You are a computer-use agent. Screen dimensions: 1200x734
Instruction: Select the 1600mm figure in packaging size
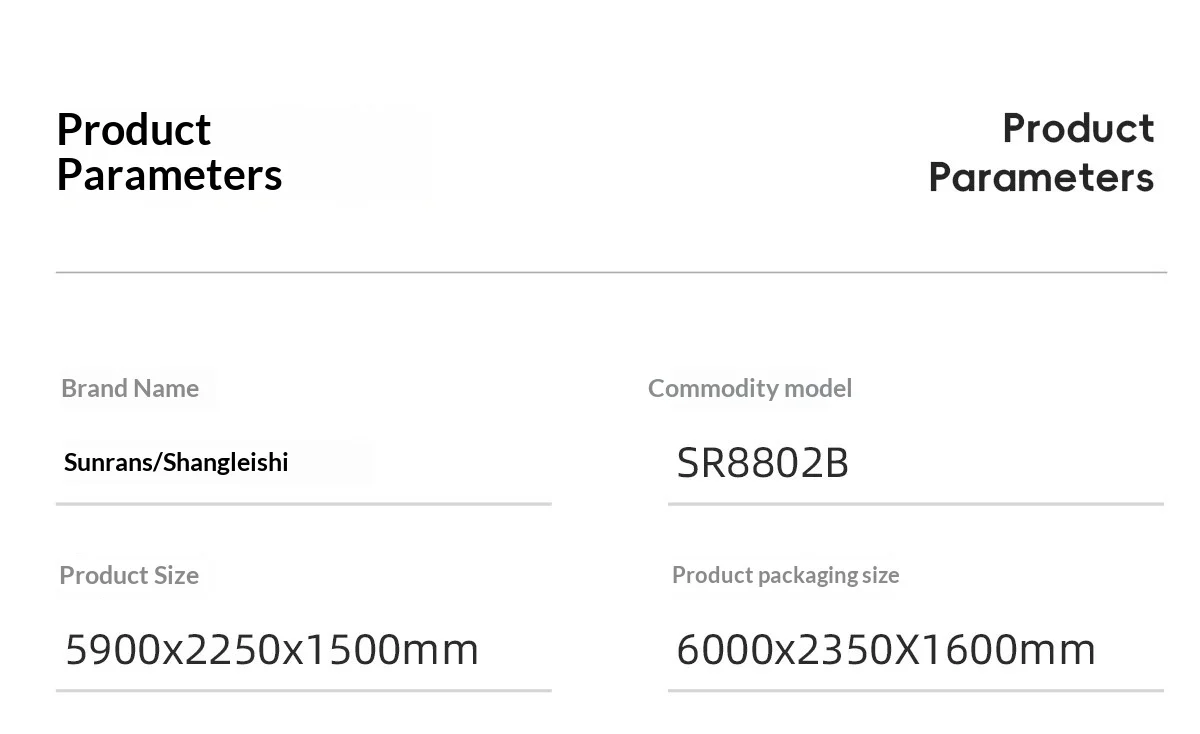pos(1009,650)
